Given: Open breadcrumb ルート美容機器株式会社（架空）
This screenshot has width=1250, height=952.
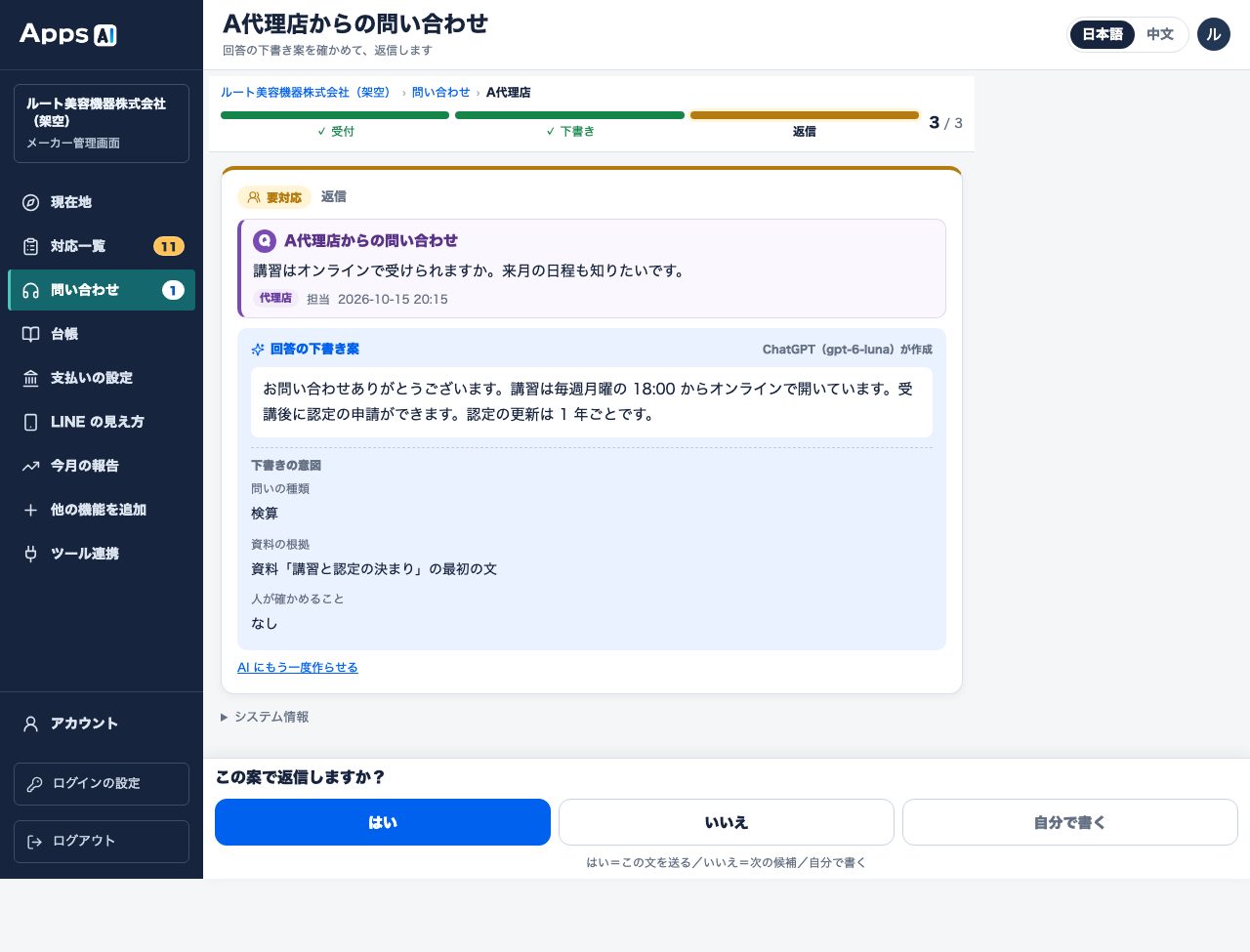Looking at the screenshot, I should [309, 93].
